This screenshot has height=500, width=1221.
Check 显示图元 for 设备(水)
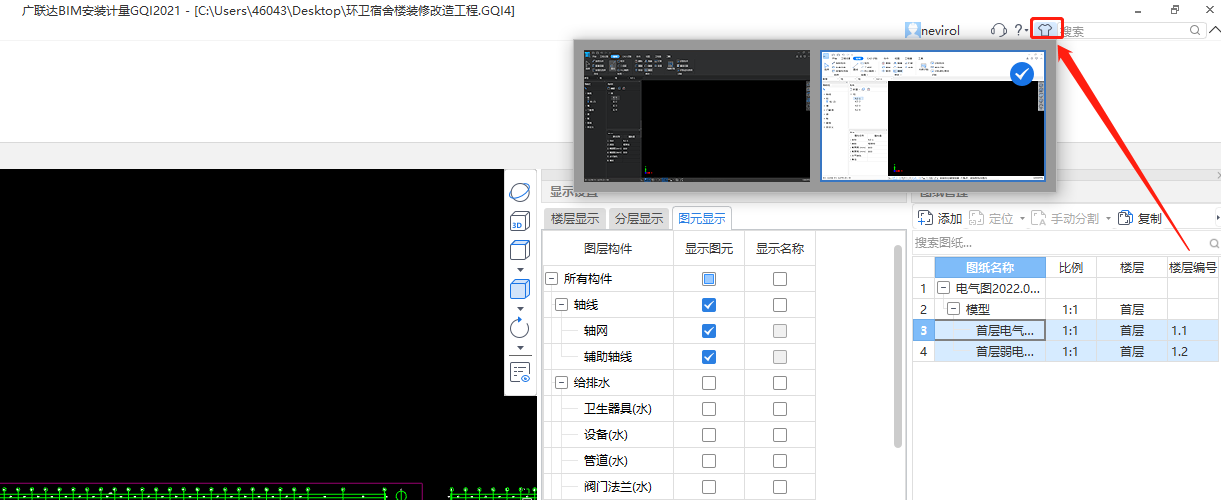tap(709, 434)
